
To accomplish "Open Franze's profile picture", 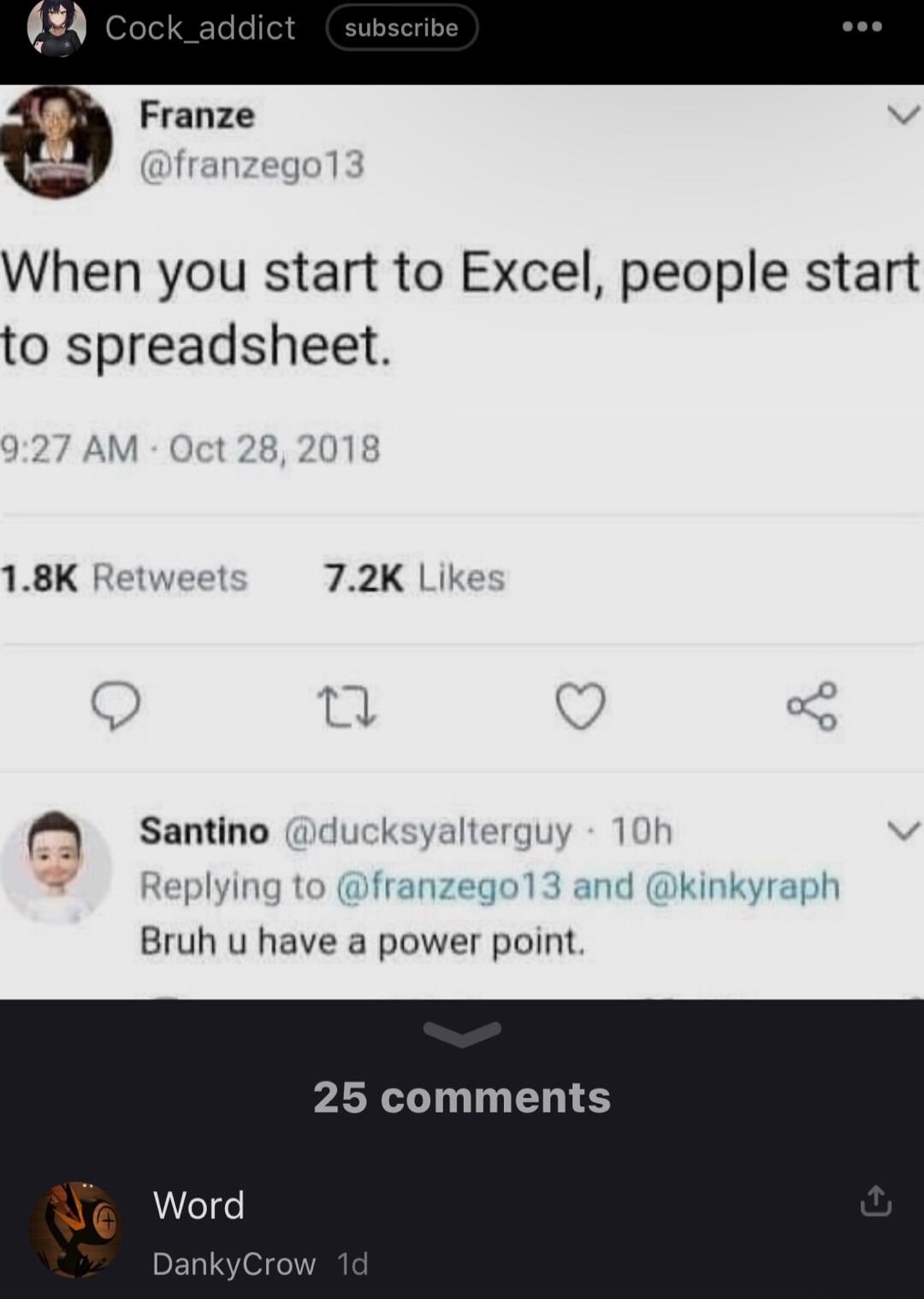I will pyautogui.click(x=56, y=144).
